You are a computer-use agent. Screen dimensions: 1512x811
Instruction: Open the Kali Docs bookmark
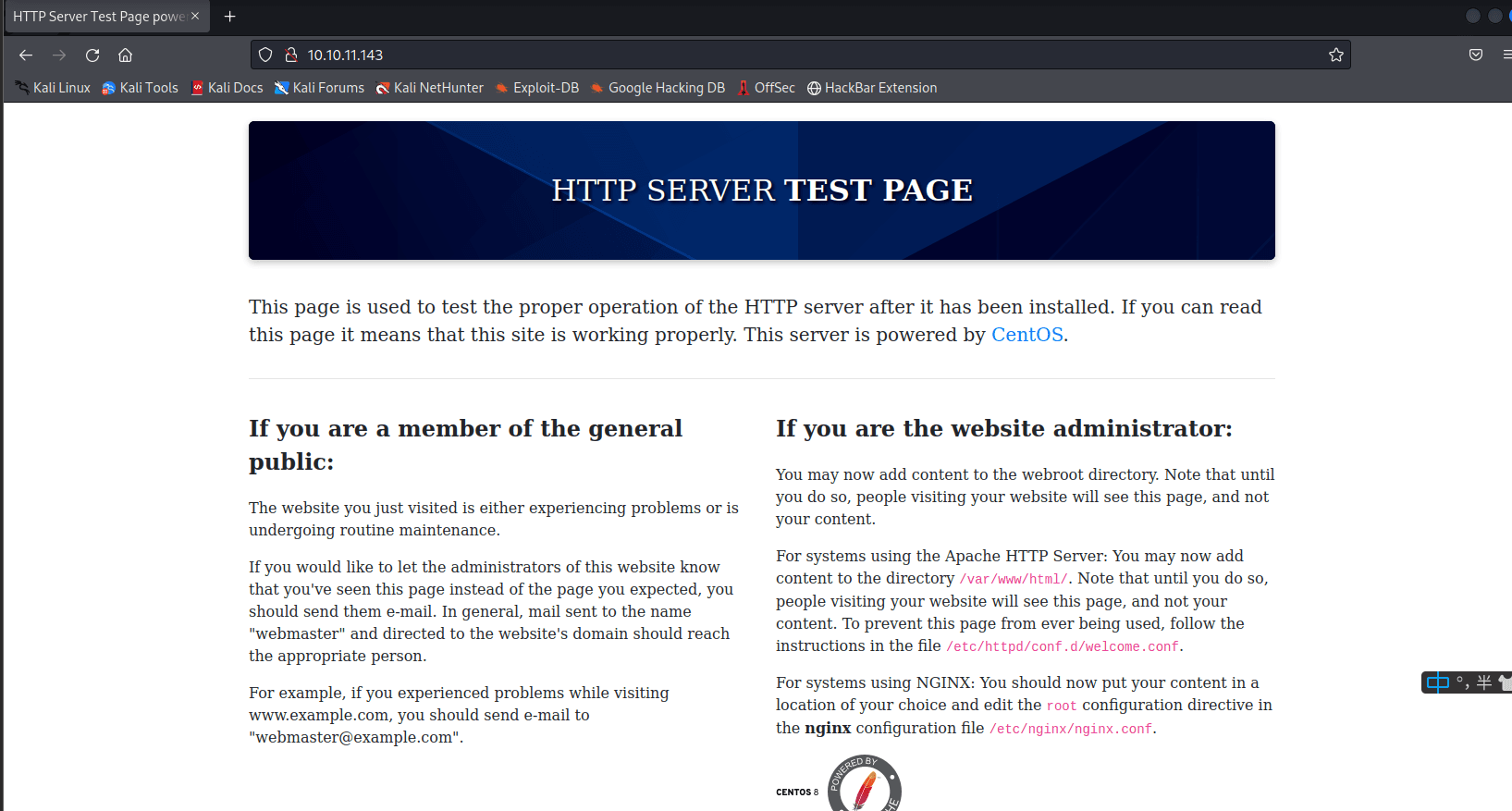point(227,88)
